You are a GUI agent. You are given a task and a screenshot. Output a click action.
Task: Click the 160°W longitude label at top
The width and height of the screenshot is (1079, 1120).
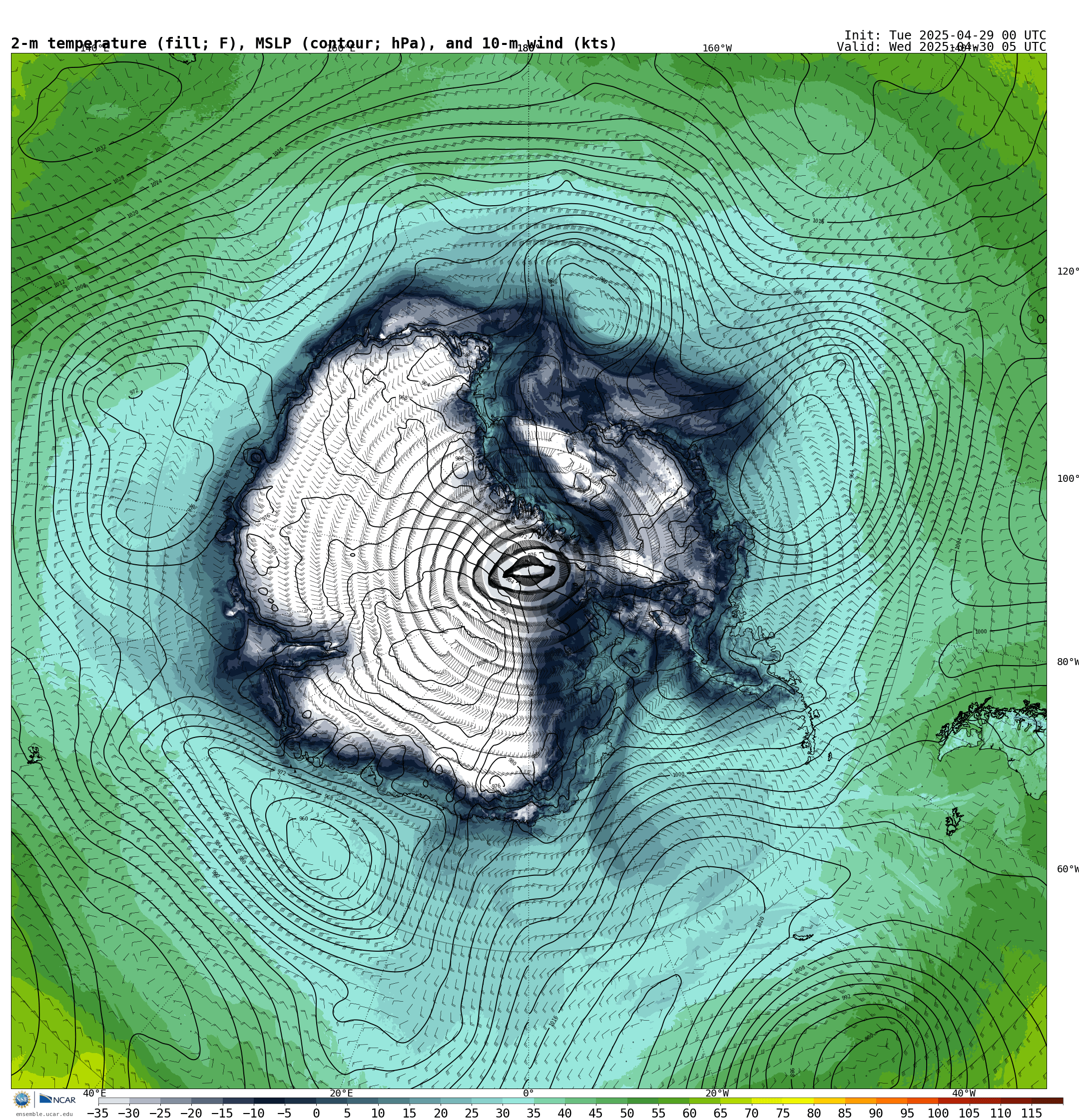[717, 48]
